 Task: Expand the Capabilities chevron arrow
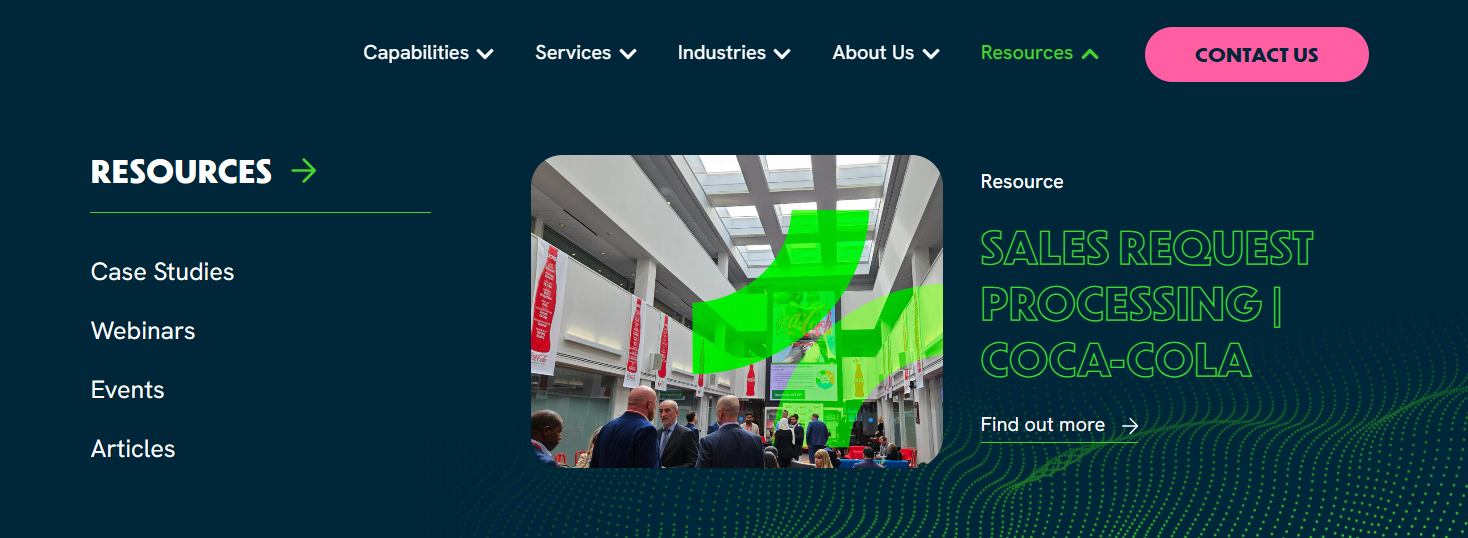(485, 54)
